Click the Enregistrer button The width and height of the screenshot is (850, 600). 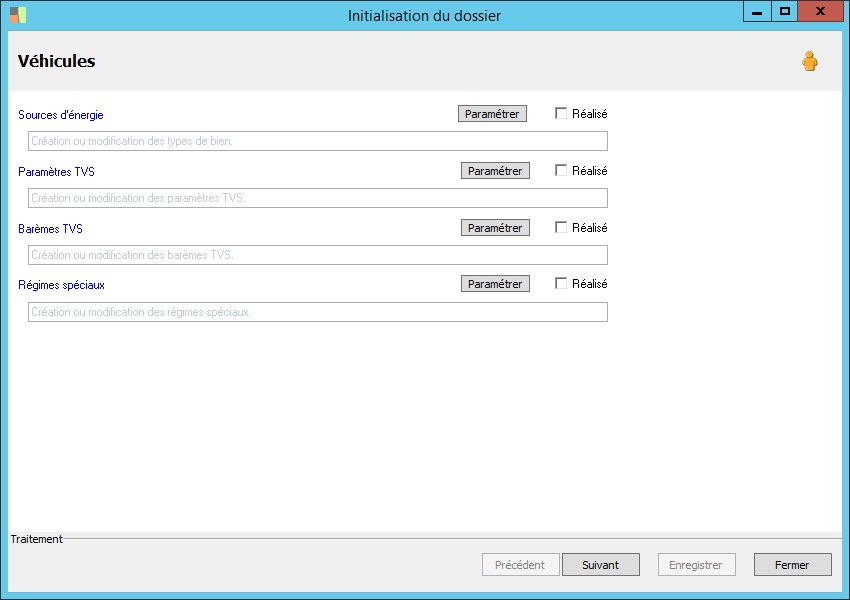tap(697, 565)
